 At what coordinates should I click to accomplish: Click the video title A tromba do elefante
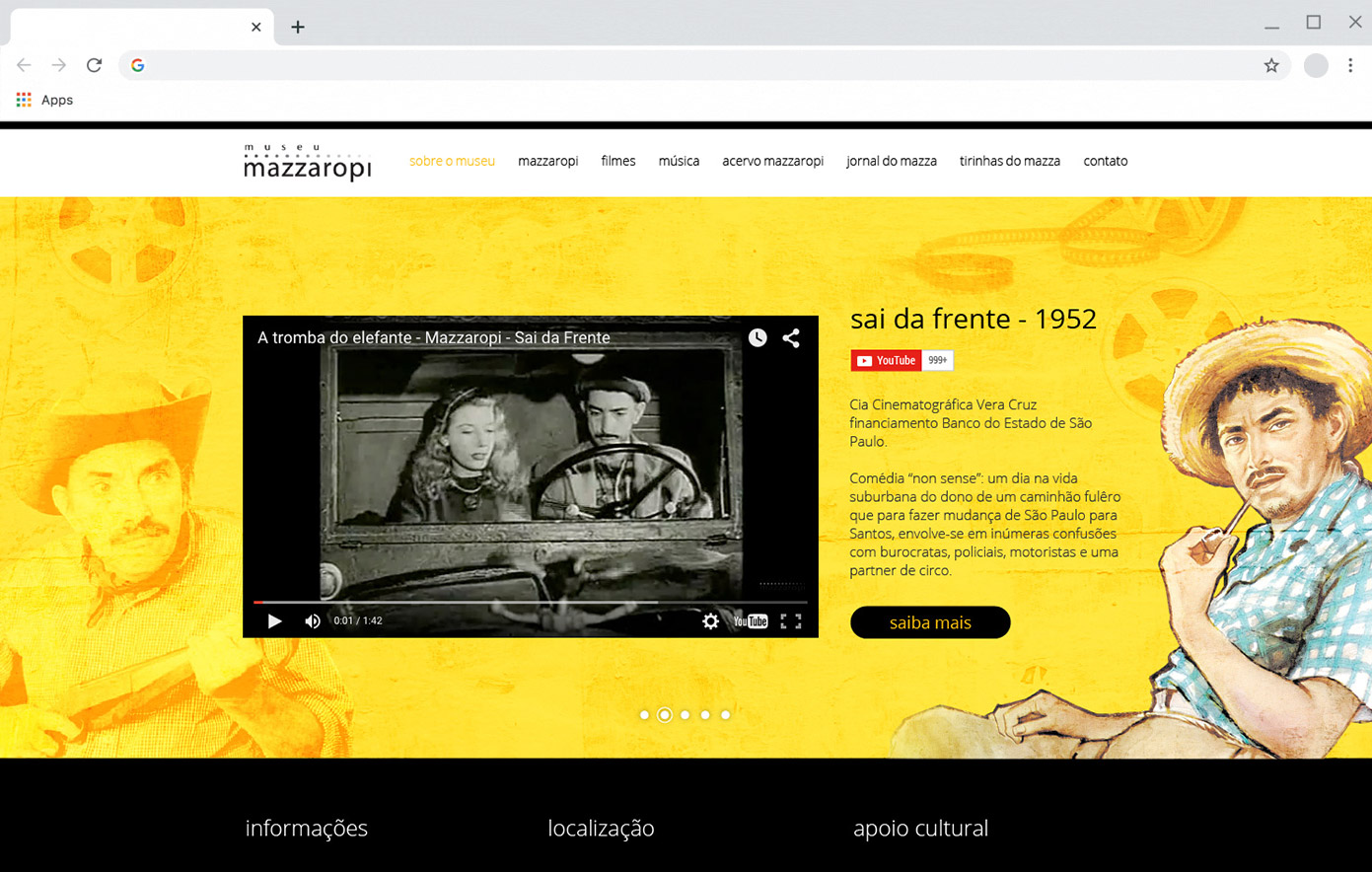click(x=434, y=337)
